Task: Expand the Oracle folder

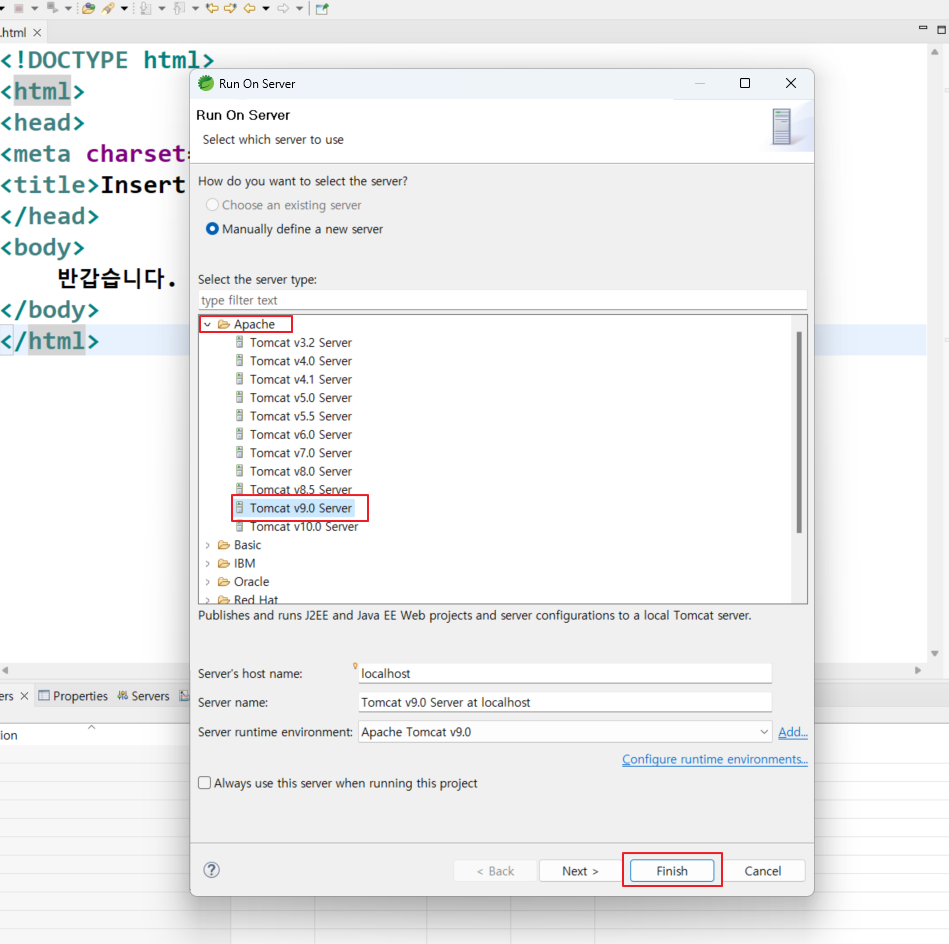Action: tap(208, 582)
